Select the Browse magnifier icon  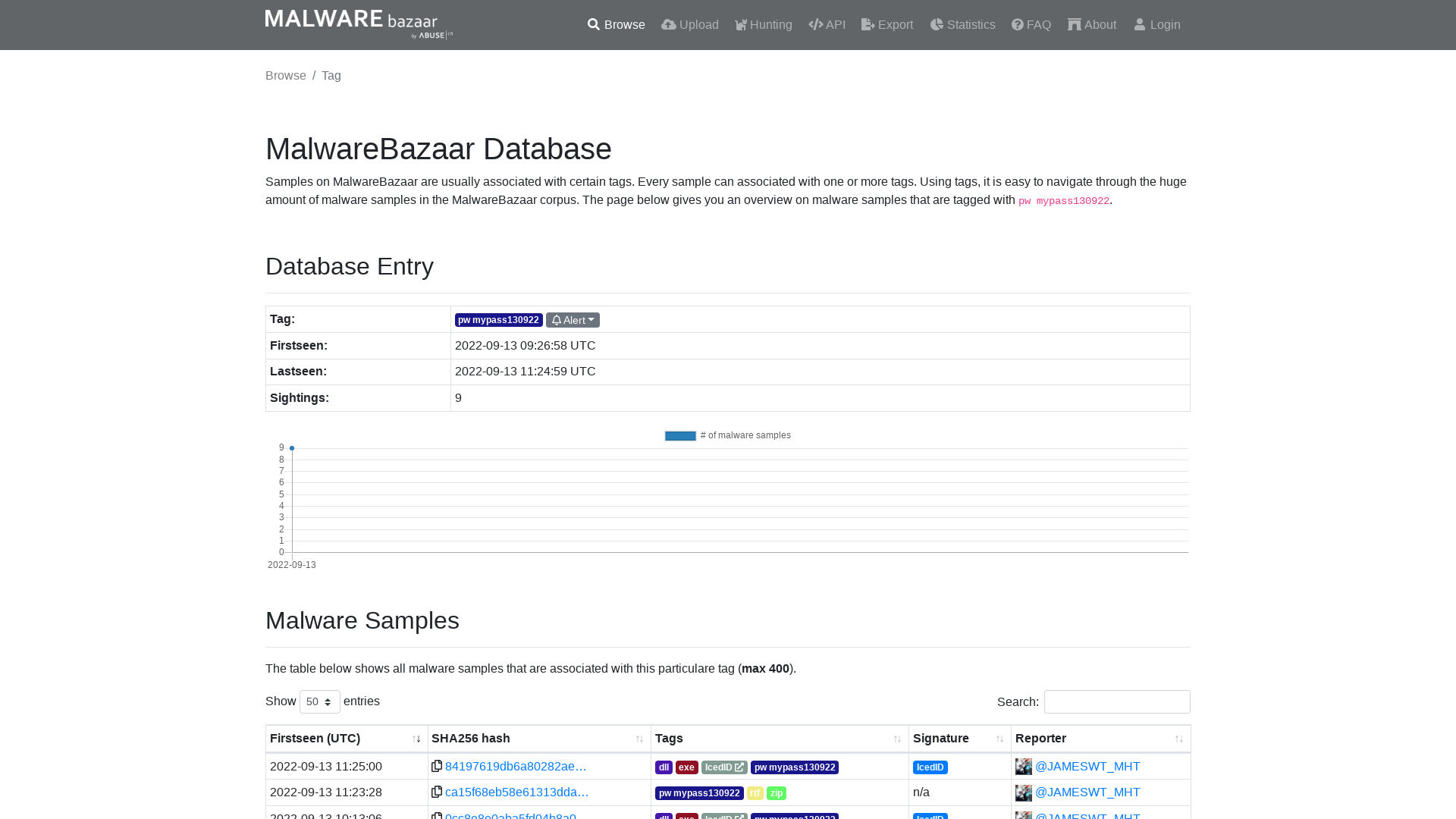click(594, 24)
